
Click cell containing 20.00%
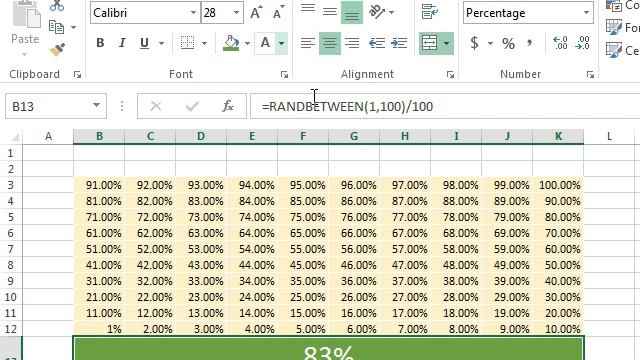click(x=558, y=313)
